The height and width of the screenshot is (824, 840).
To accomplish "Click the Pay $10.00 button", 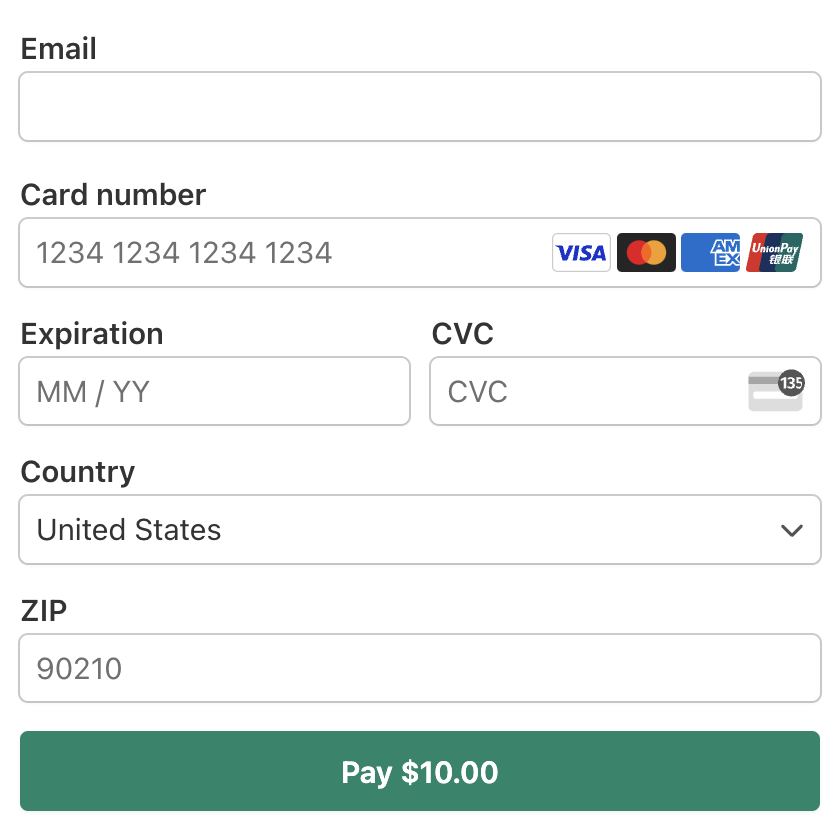I will (419, 771).
